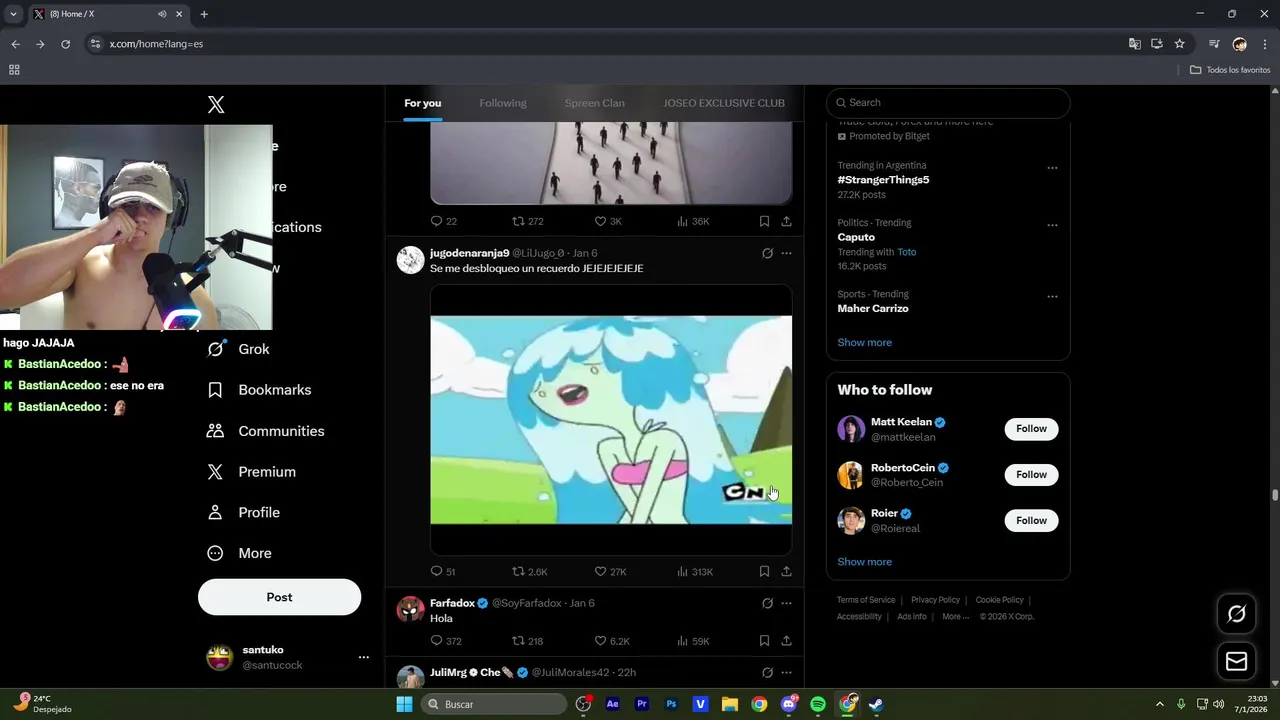Like the post with 3K likes
Viewport: 1280px width, 720px height.
[x=608, y=221]
